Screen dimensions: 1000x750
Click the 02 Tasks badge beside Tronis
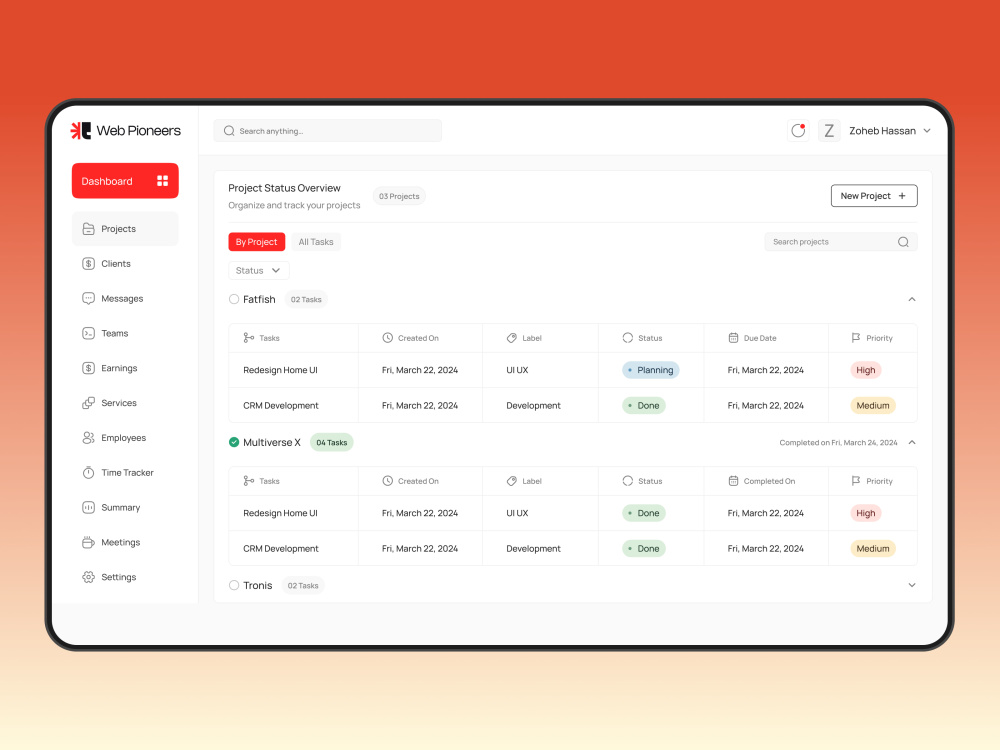click(303, 585)
